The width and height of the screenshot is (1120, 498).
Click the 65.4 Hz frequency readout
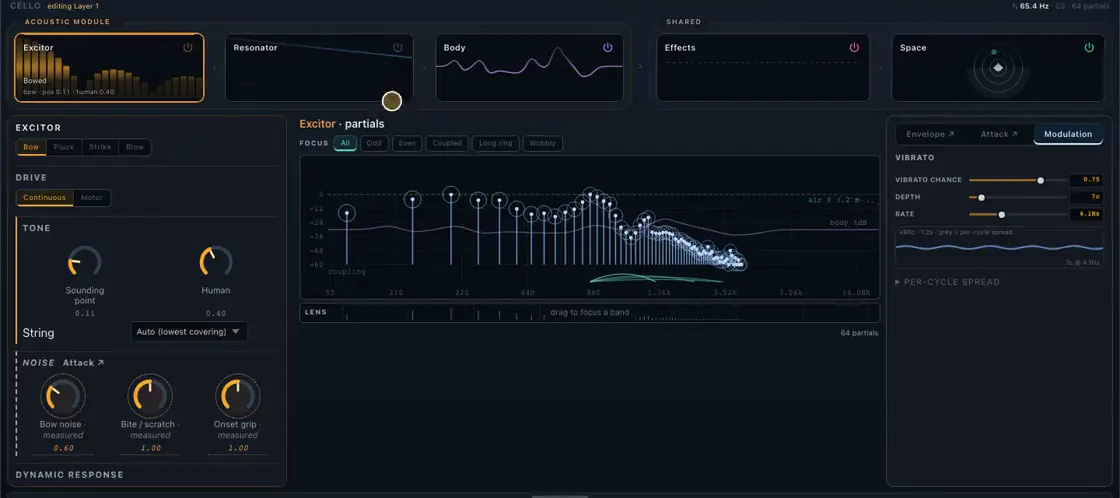1036,6
